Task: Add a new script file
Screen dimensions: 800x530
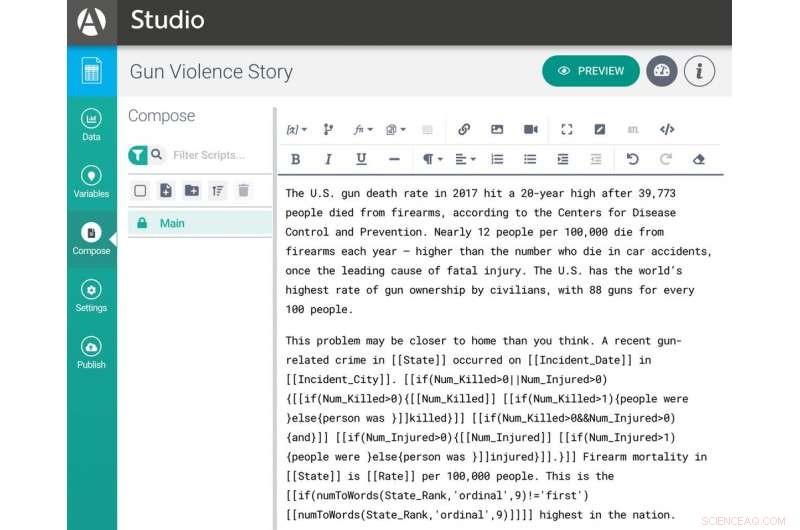Action: pyautogui.click(x=166, y=190)
